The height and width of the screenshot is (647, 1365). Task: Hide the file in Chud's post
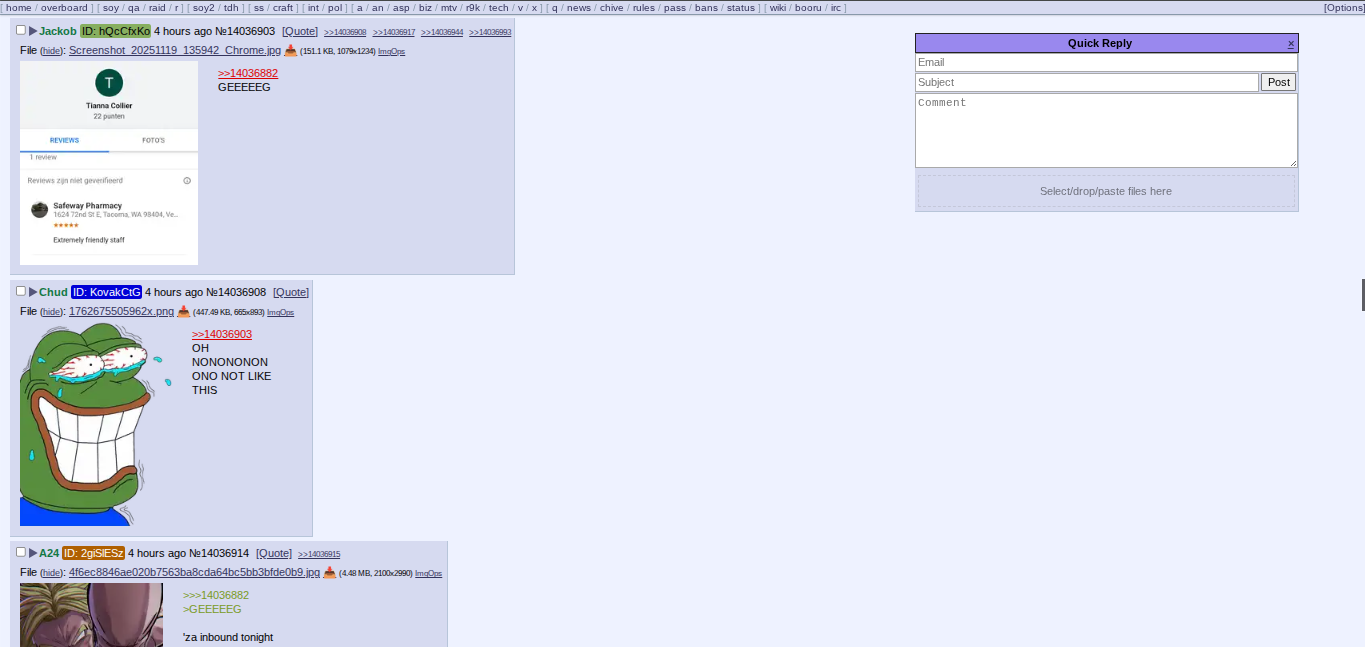[x=51, y=312]
